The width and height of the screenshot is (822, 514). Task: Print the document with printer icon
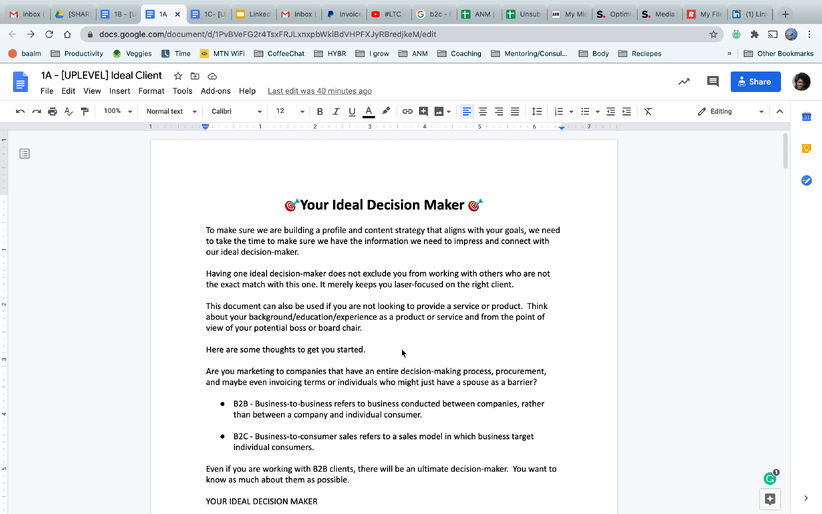coord(52,111)
